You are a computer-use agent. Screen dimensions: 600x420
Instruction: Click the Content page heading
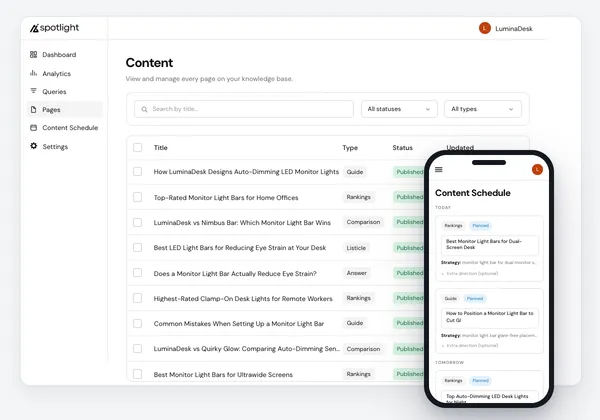coord(149,63)
